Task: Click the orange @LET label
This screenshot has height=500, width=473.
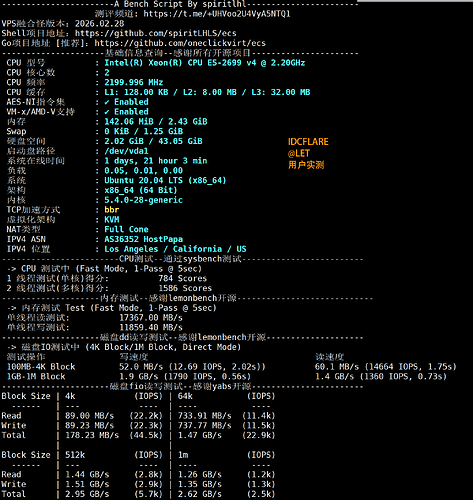Action: [299, 153]
